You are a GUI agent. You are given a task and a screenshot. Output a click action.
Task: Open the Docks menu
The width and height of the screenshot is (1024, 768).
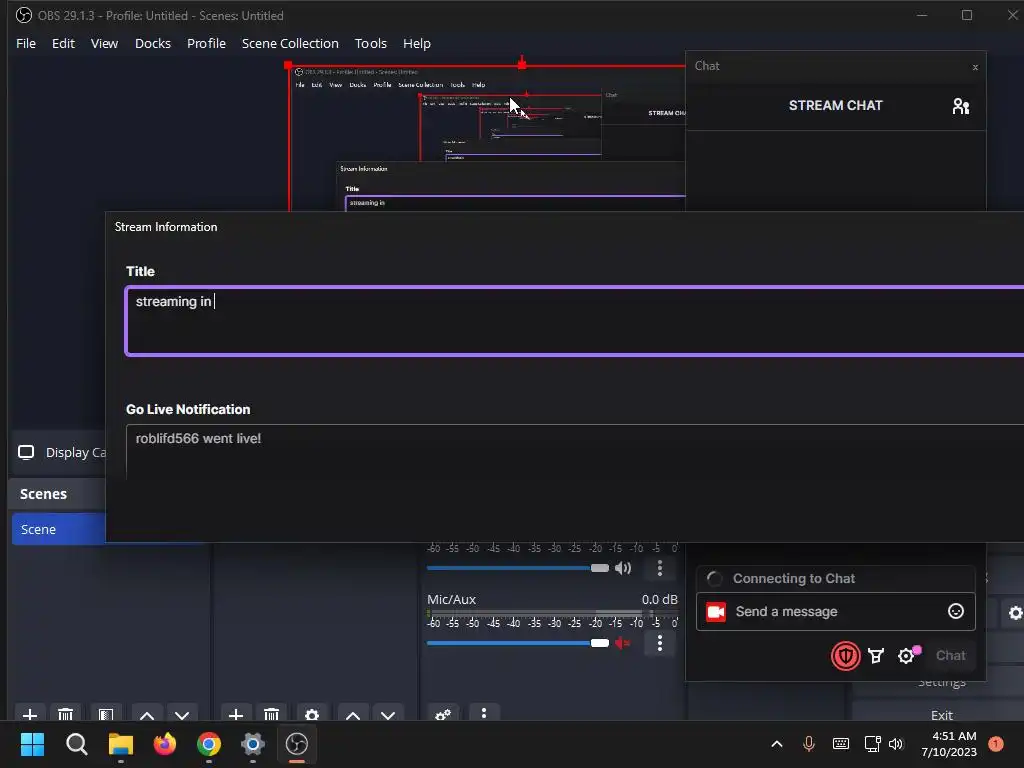click(153, 43)
